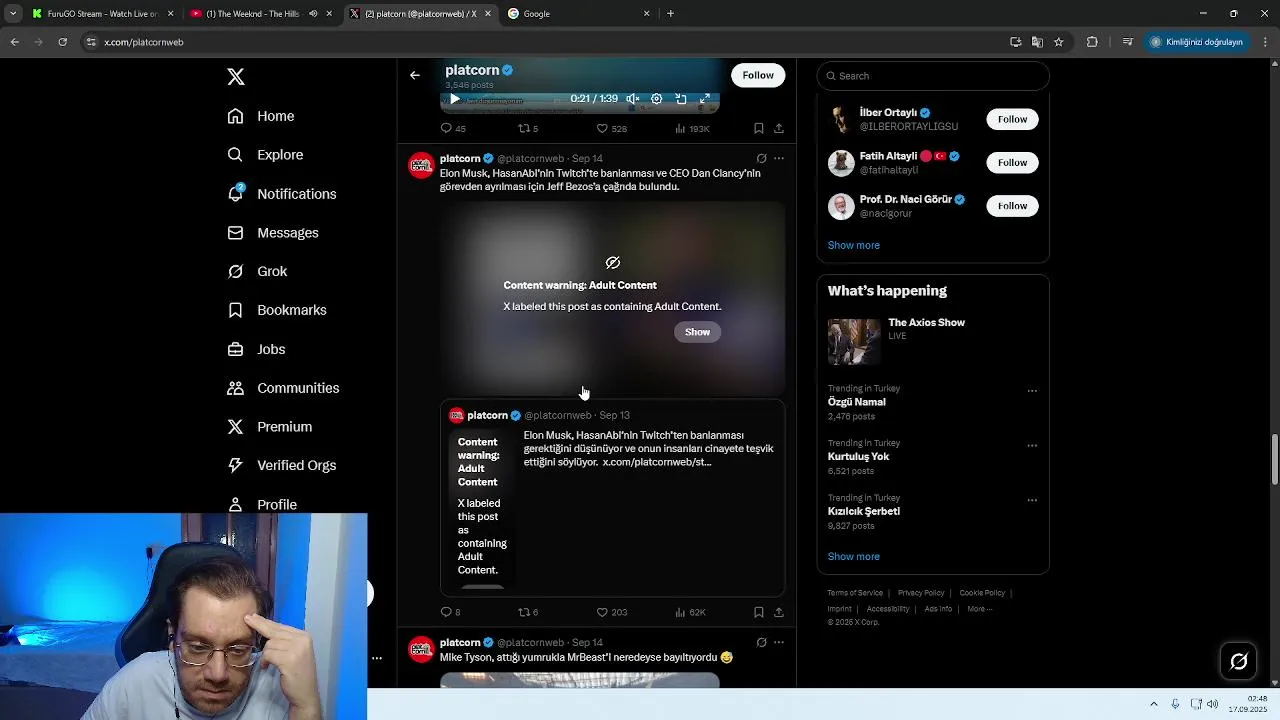
Task: Bookmark this page with star
Action: pos(1058,42)
